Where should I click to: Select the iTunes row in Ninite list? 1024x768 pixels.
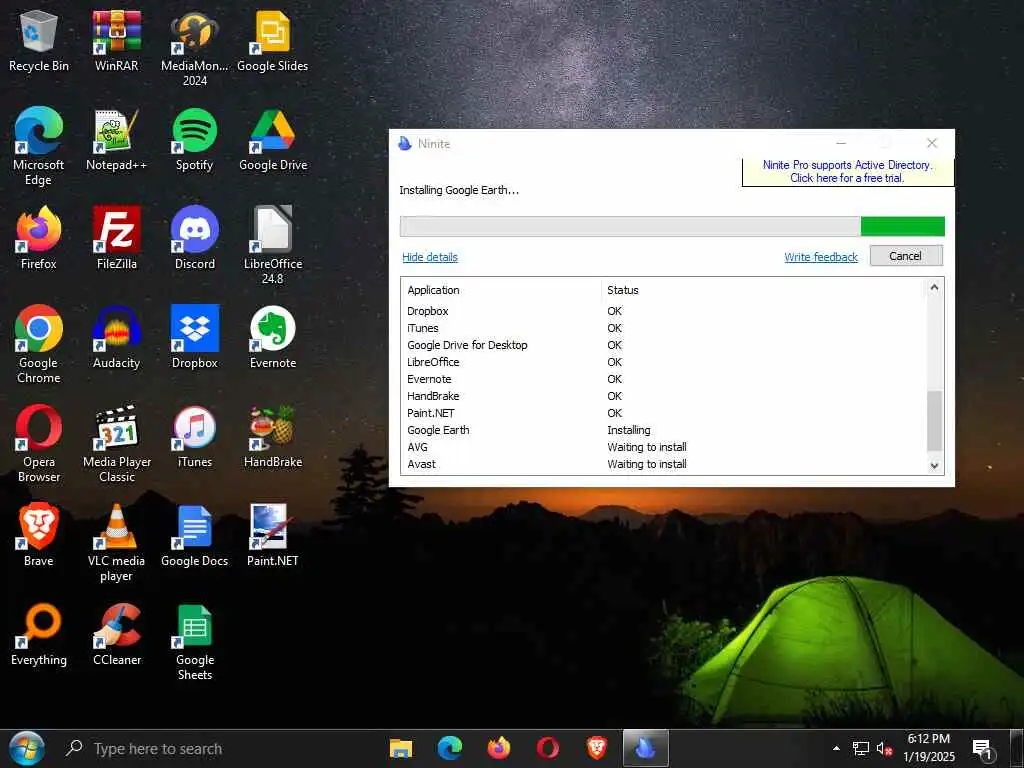(x=664, y=328)
